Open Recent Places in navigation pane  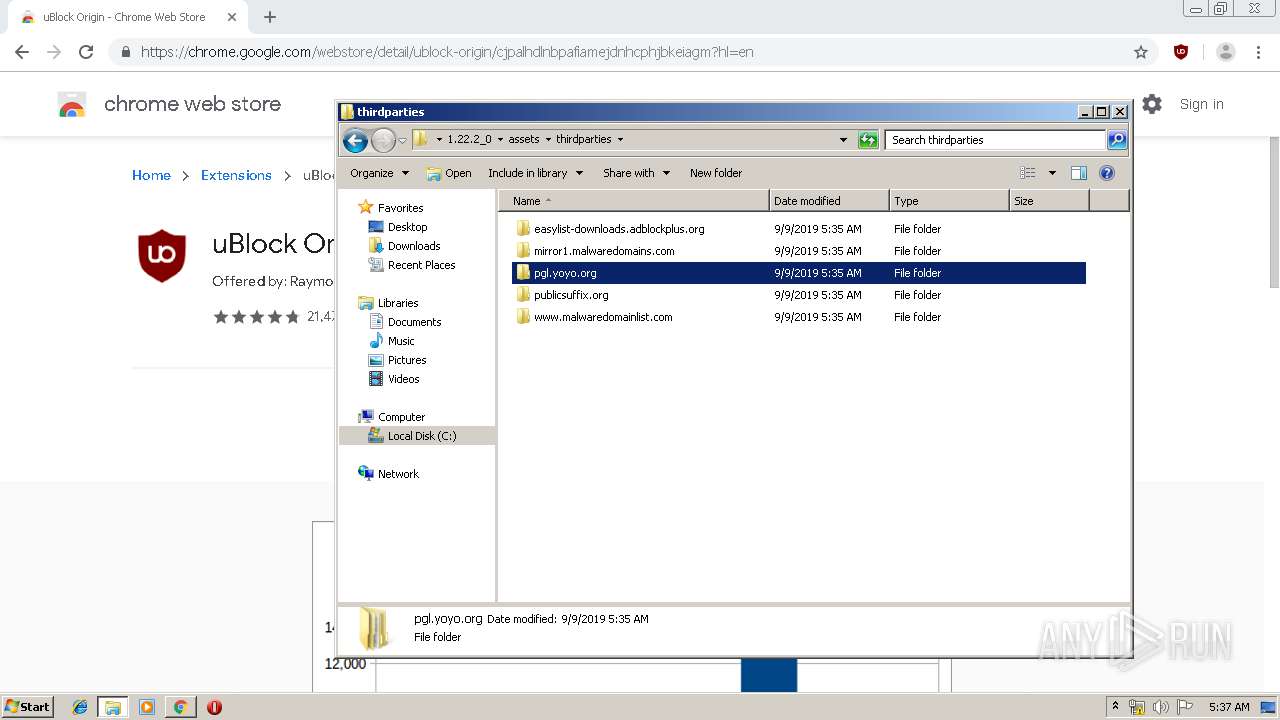click(421, 265)
